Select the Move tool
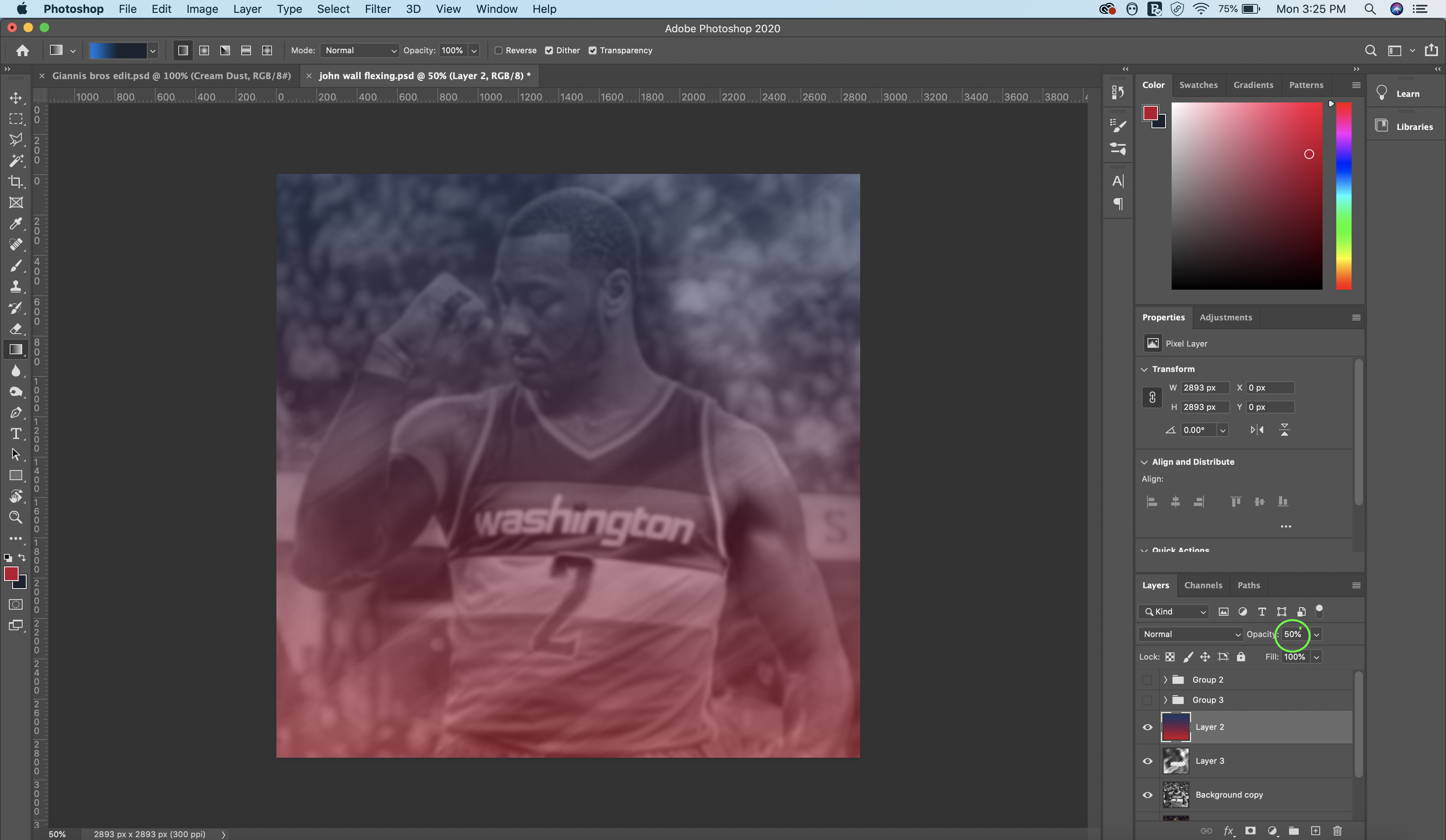The height and width of the screenshot is (840, 1446). [x=16, y=98]
